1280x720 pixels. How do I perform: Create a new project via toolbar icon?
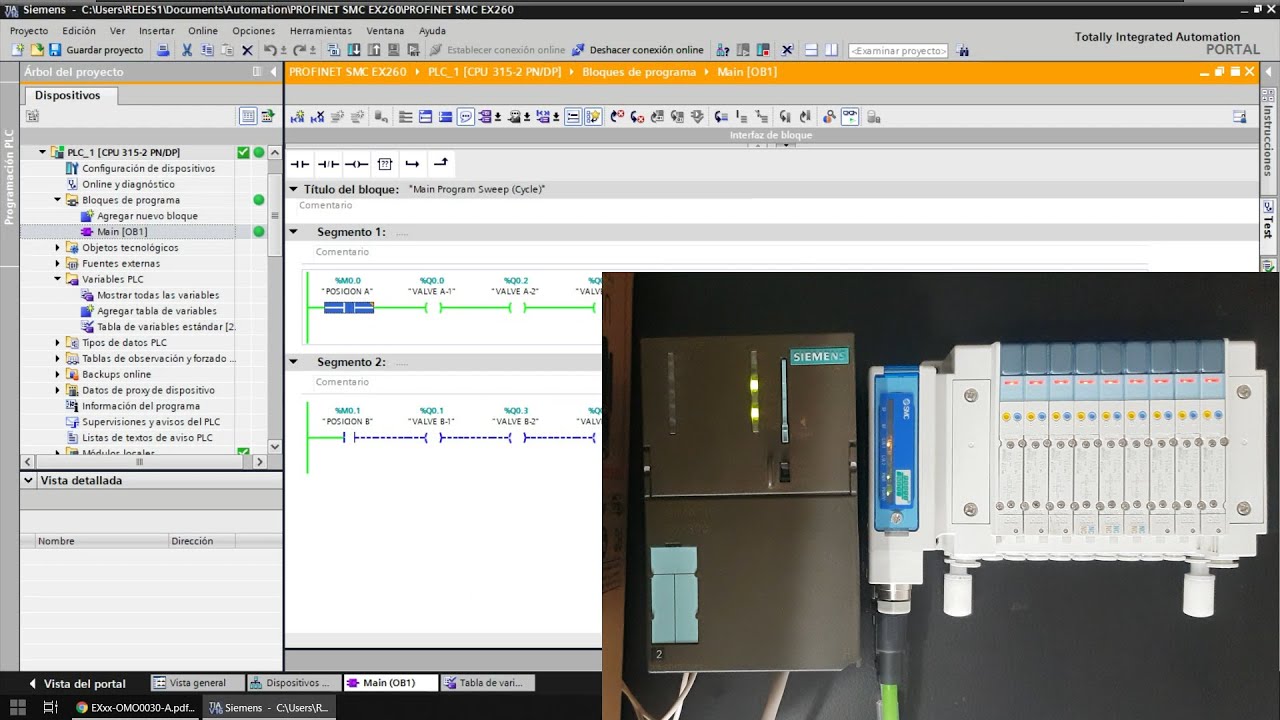click(x=17, y=50)
